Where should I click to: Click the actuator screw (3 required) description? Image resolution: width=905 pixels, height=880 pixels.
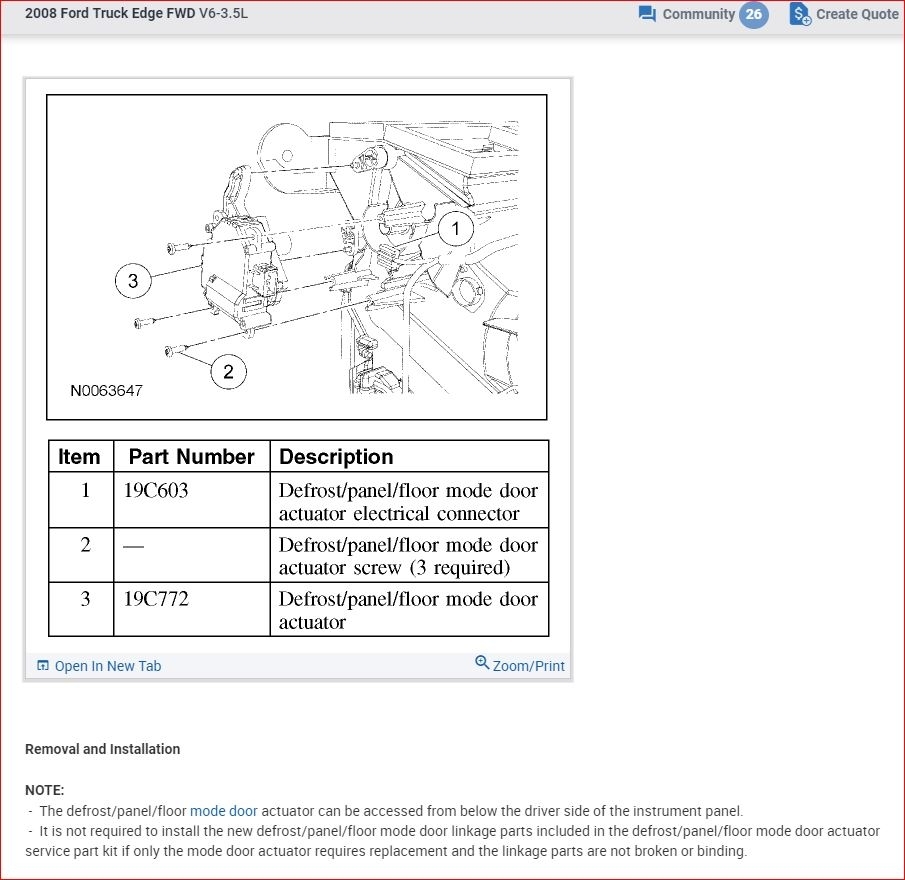coord(409,555)
